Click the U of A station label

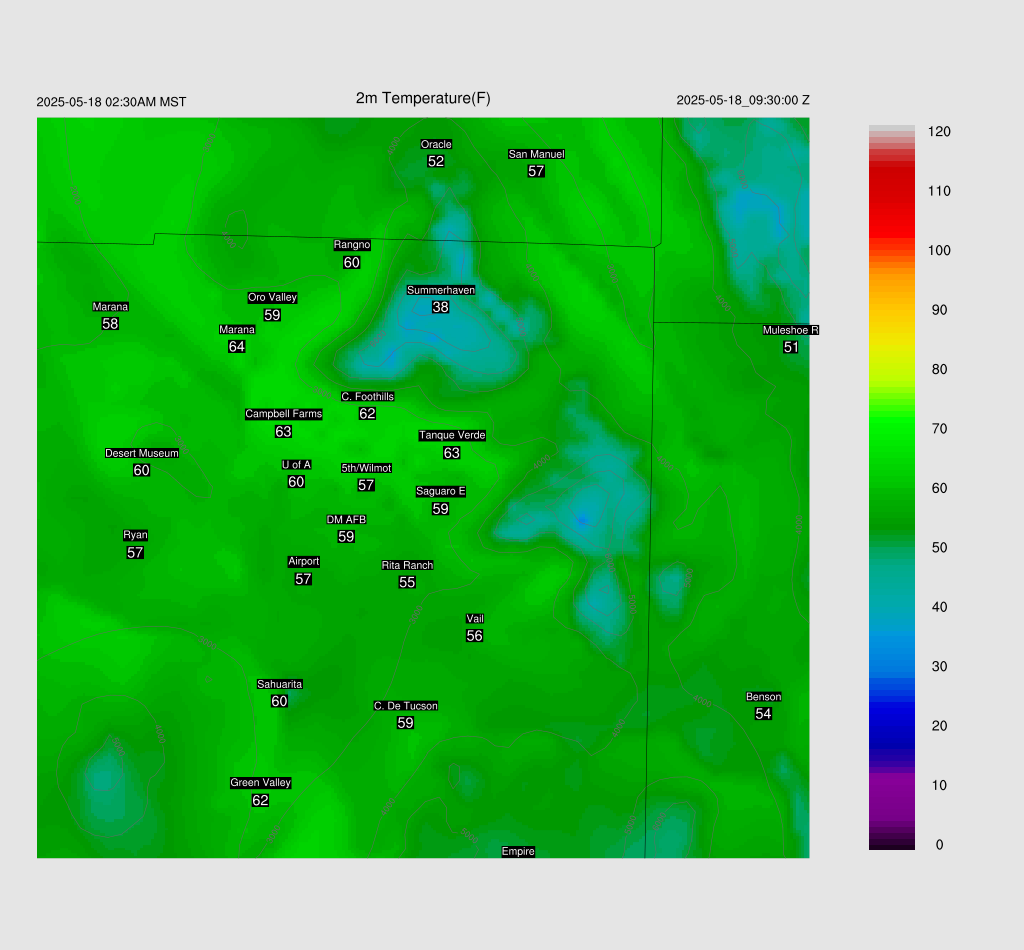point(296,465)
